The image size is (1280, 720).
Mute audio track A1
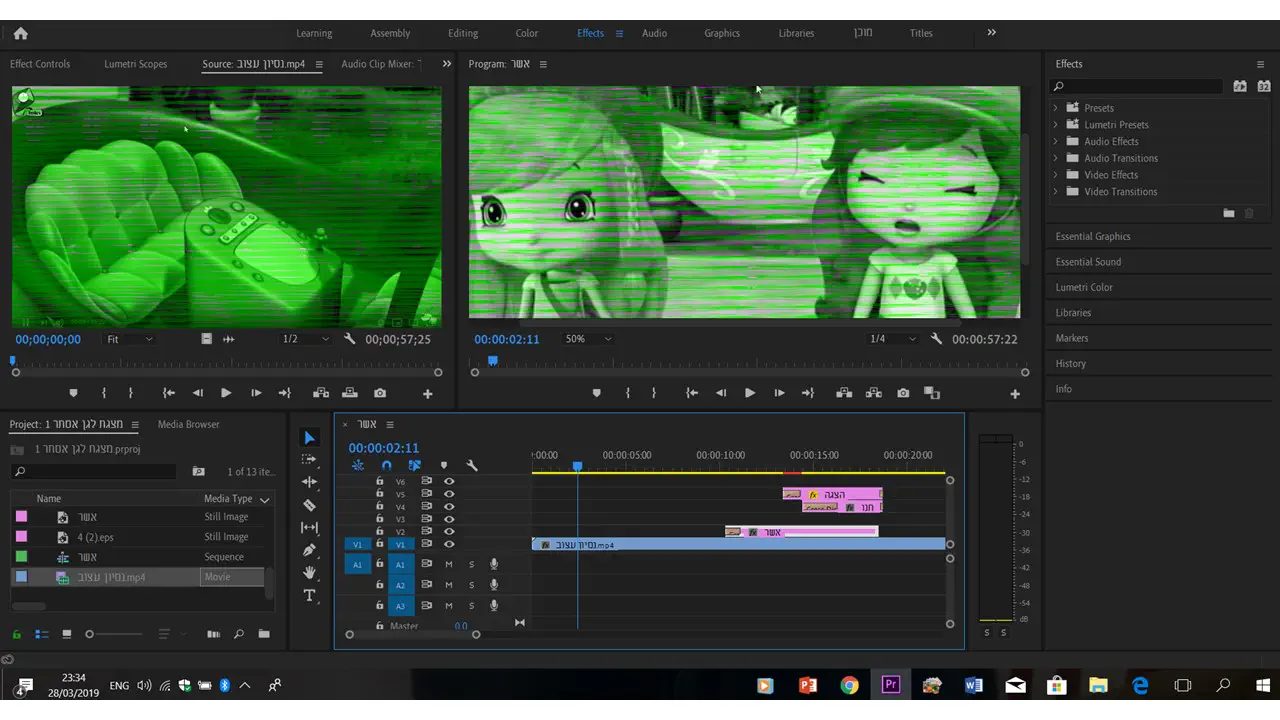pyautogui.click(x=449, y=565)
